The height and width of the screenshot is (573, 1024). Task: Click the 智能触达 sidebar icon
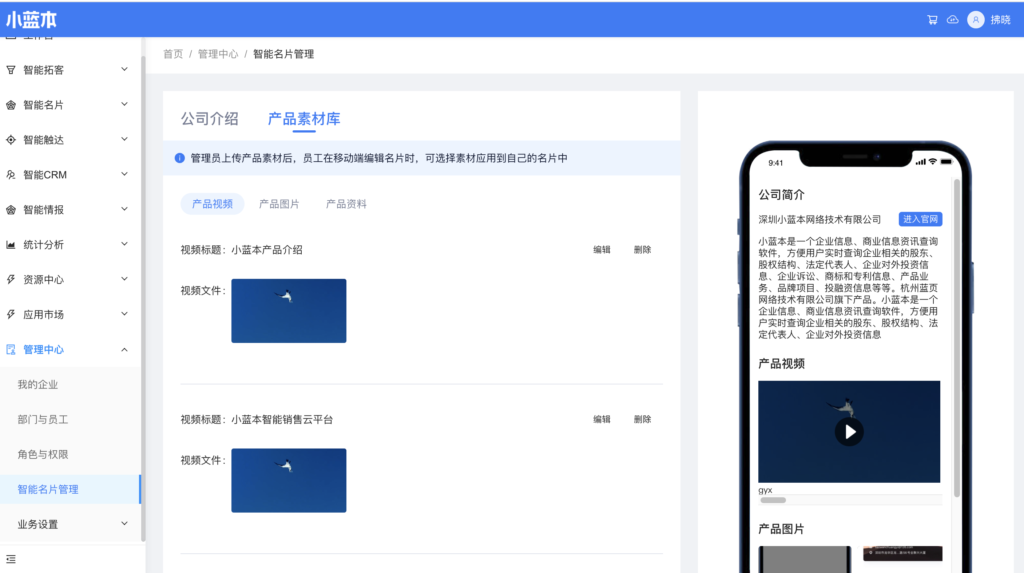click(x=11, y=140)
